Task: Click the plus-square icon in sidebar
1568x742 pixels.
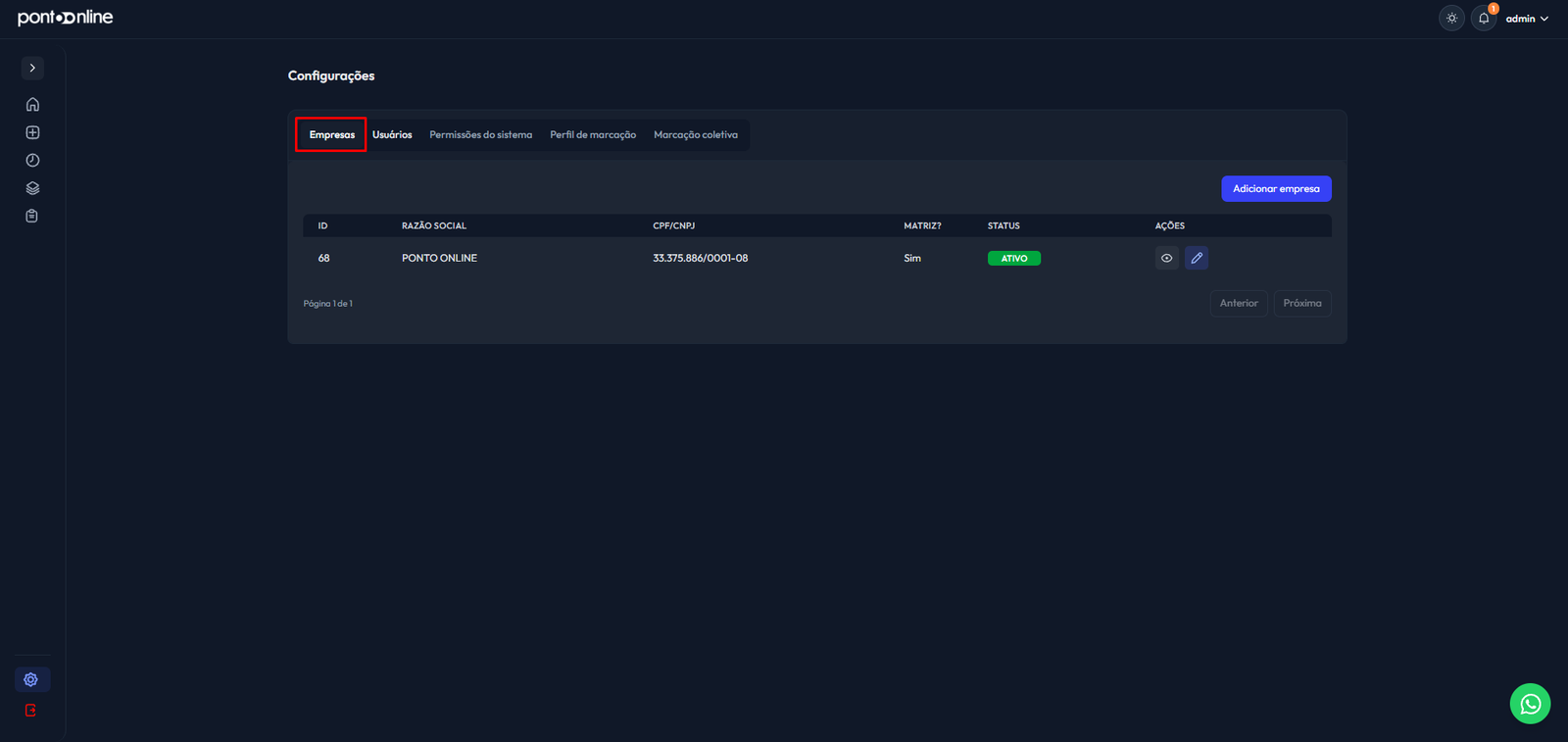Action: point(32,132)
